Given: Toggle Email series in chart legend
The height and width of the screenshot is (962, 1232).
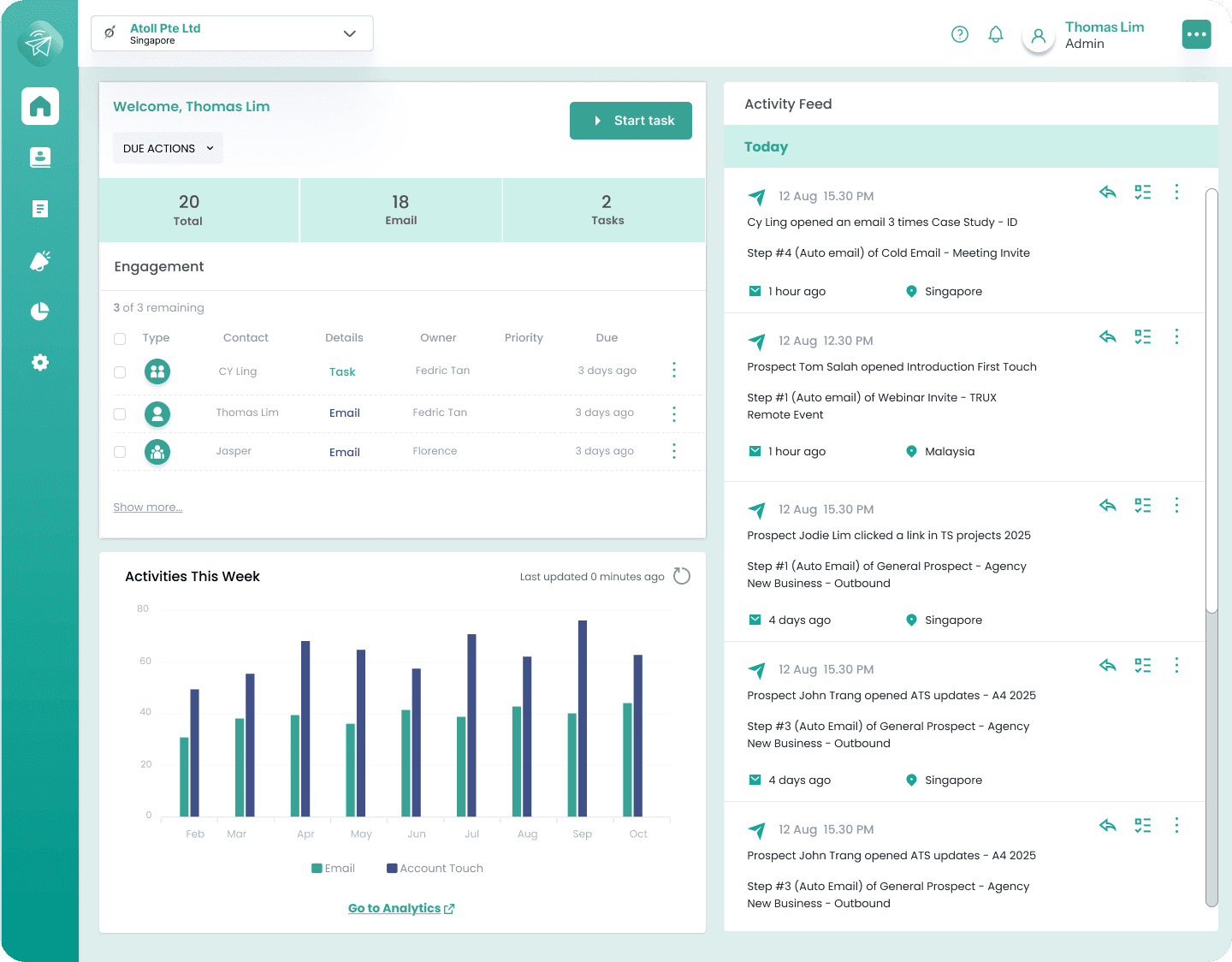Looking at the screenshot, I should point(333,868).
